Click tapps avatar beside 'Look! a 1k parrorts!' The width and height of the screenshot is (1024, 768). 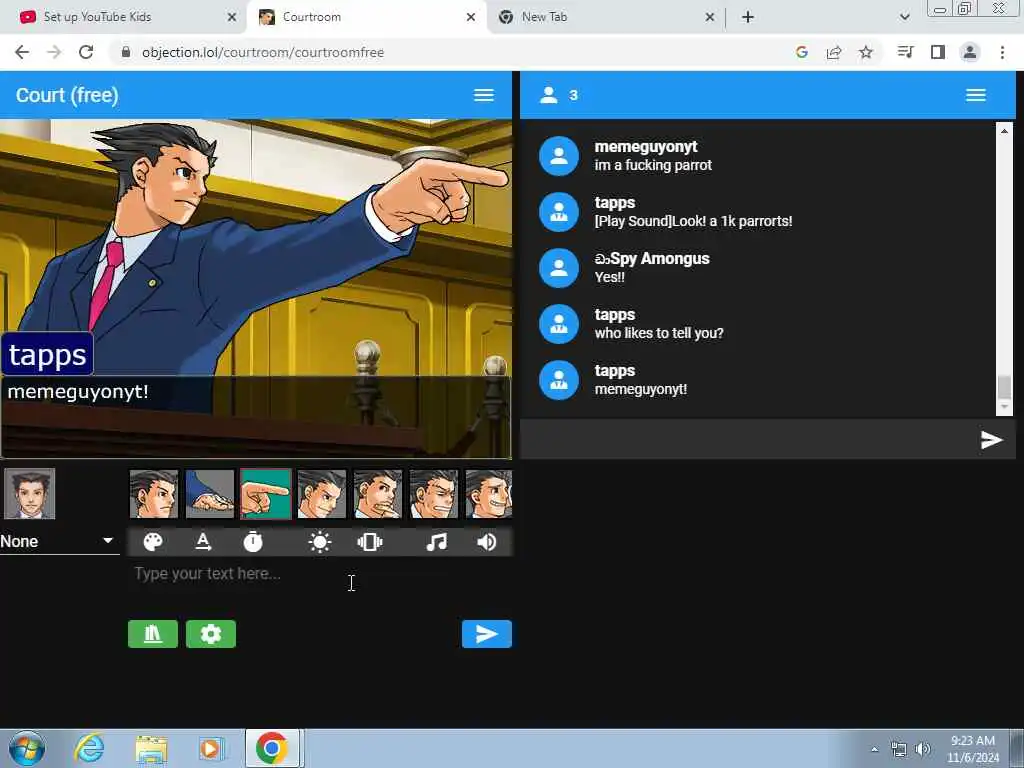(559, 212)
